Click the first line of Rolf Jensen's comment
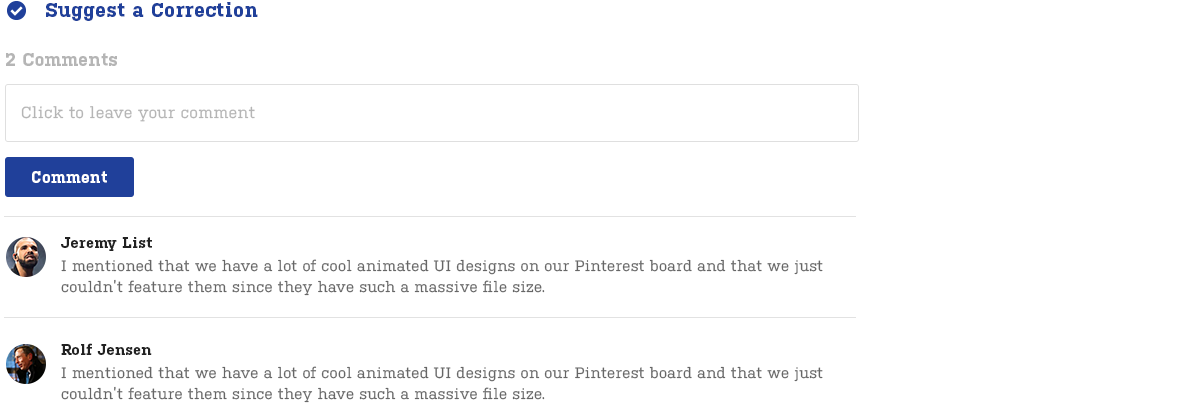This screenshot has width=1178, height=416. click(x=441, y=373)
